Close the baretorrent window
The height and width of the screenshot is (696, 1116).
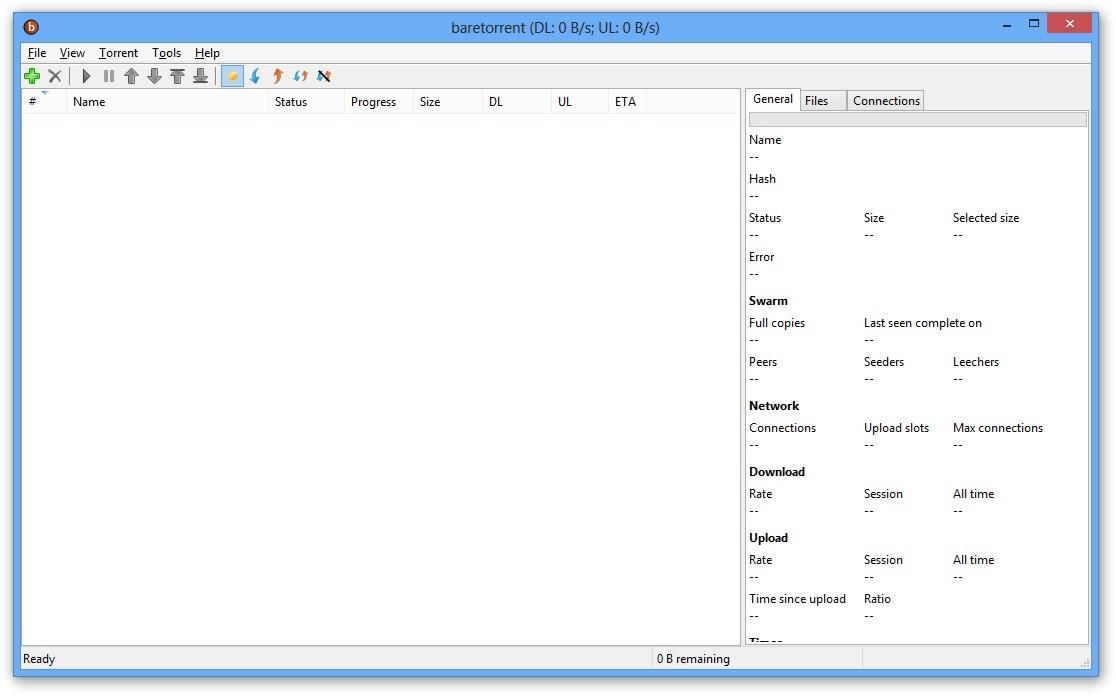click(1070, 24)
